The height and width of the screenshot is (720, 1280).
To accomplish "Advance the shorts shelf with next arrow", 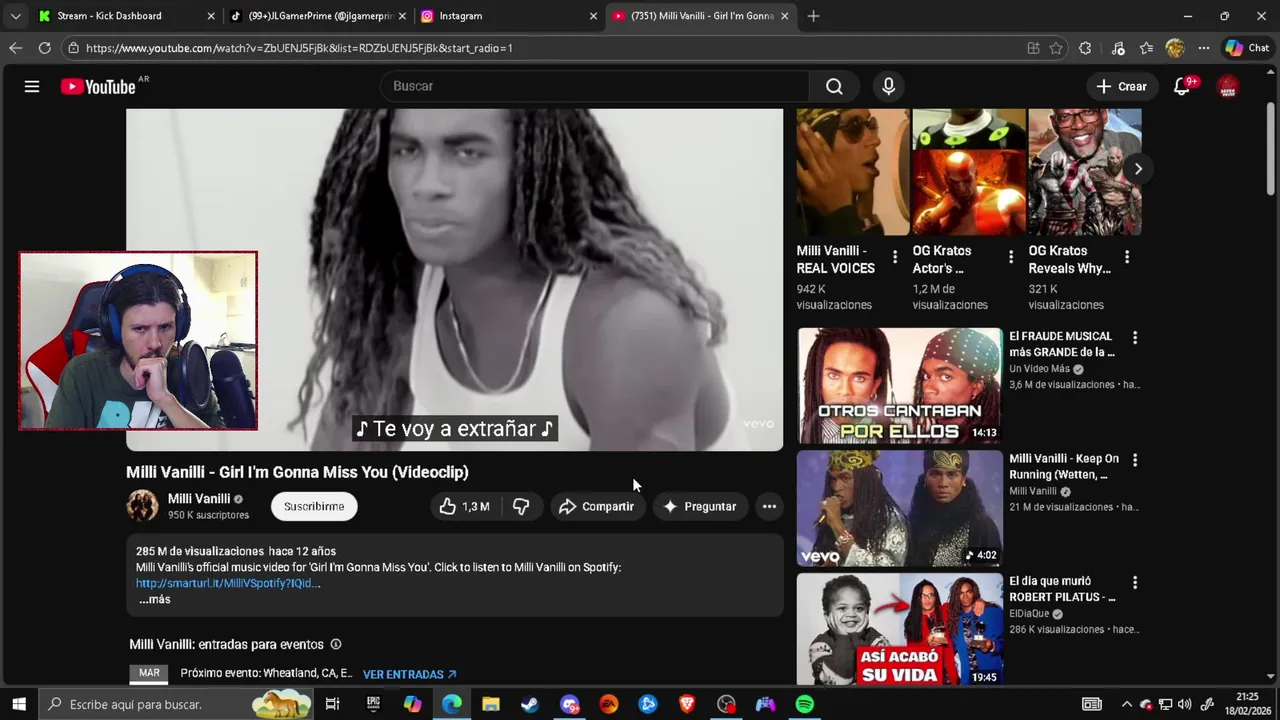I will pos(1138,169).
